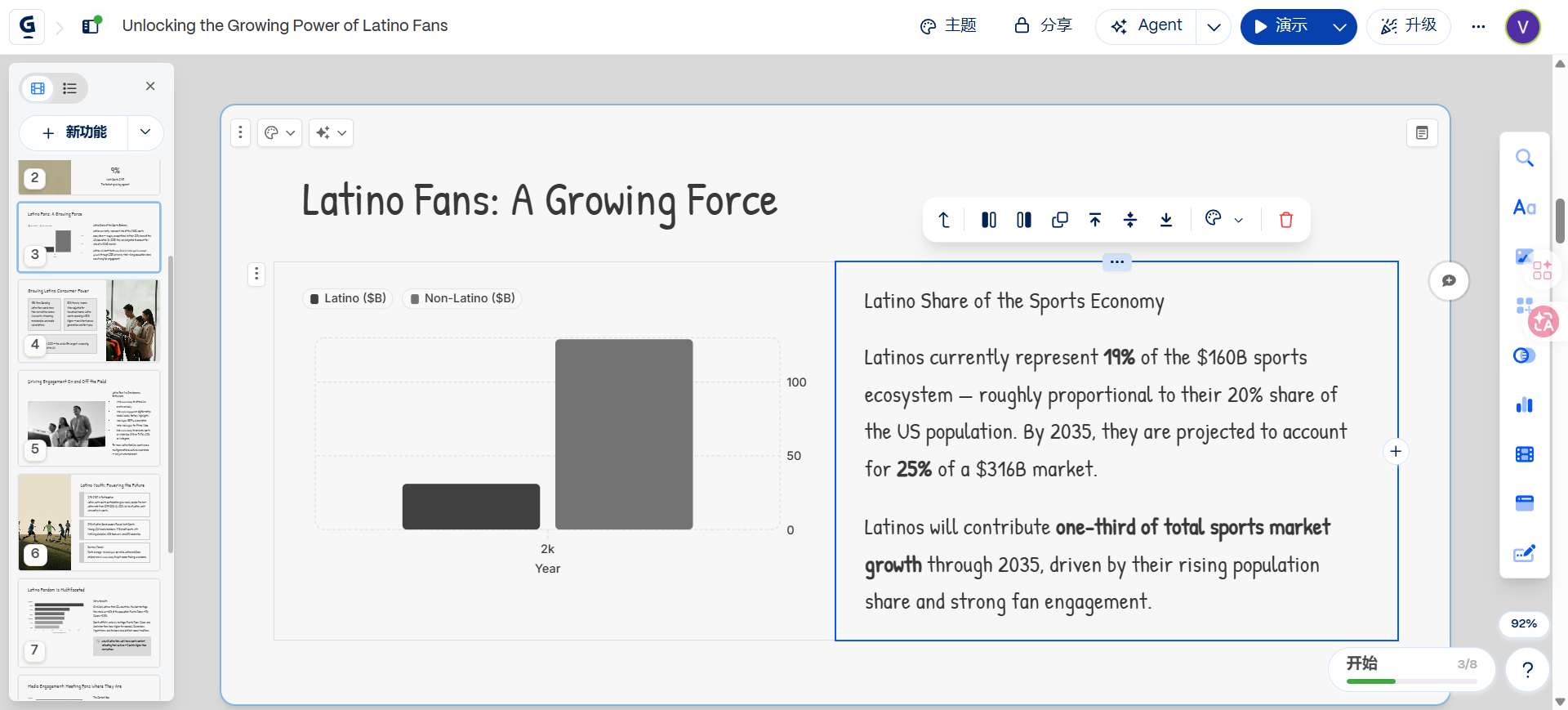This screenshot has width=1568, height=710.
Task: Toggle the Latino ($B) chart legend series
Action: coord(348,298)
